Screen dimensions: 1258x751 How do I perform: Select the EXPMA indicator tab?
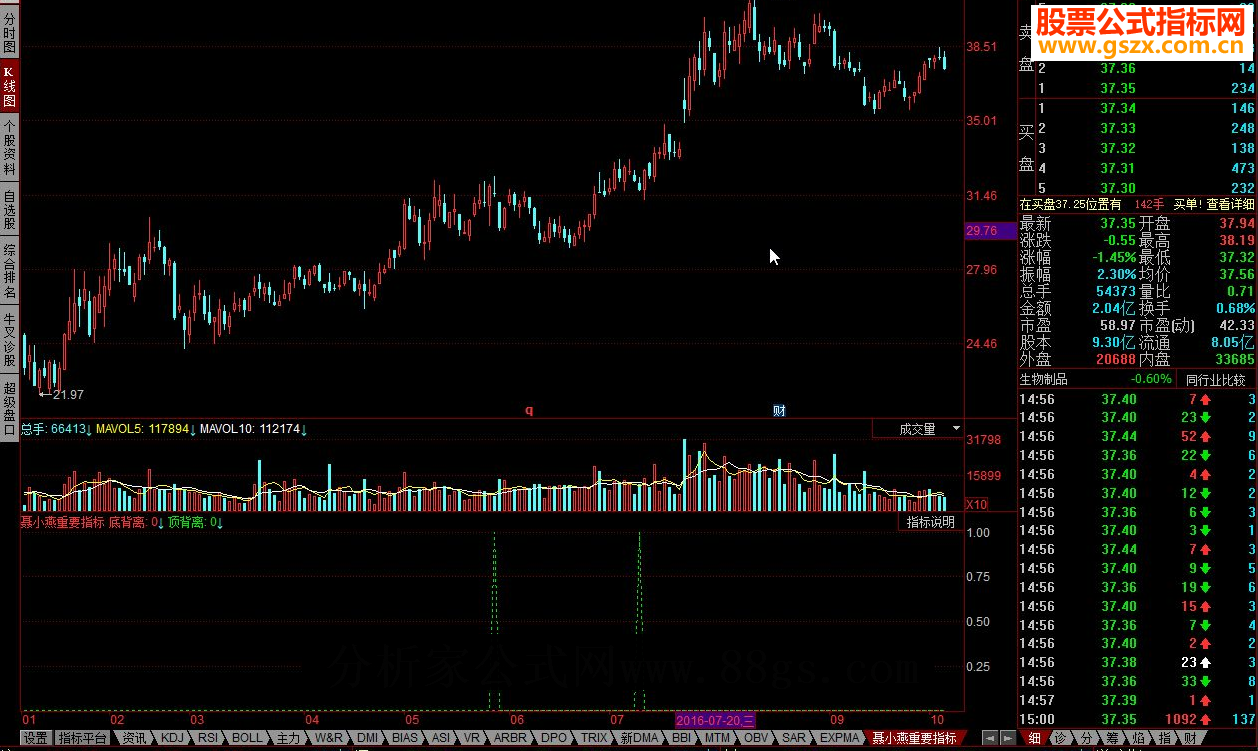click(x=839, y=738)
